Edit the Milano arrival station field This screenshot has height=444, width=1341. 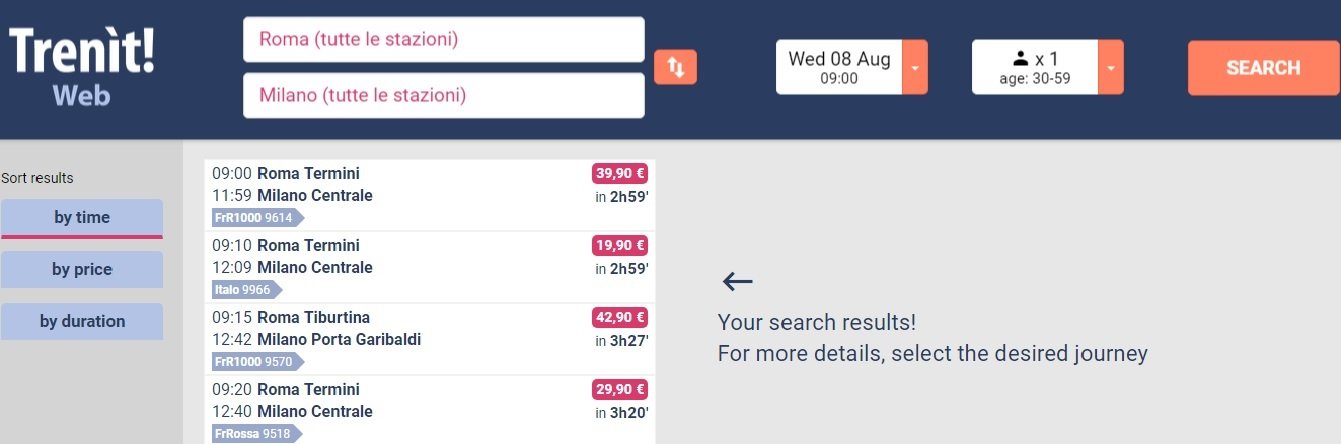point(444,96)
